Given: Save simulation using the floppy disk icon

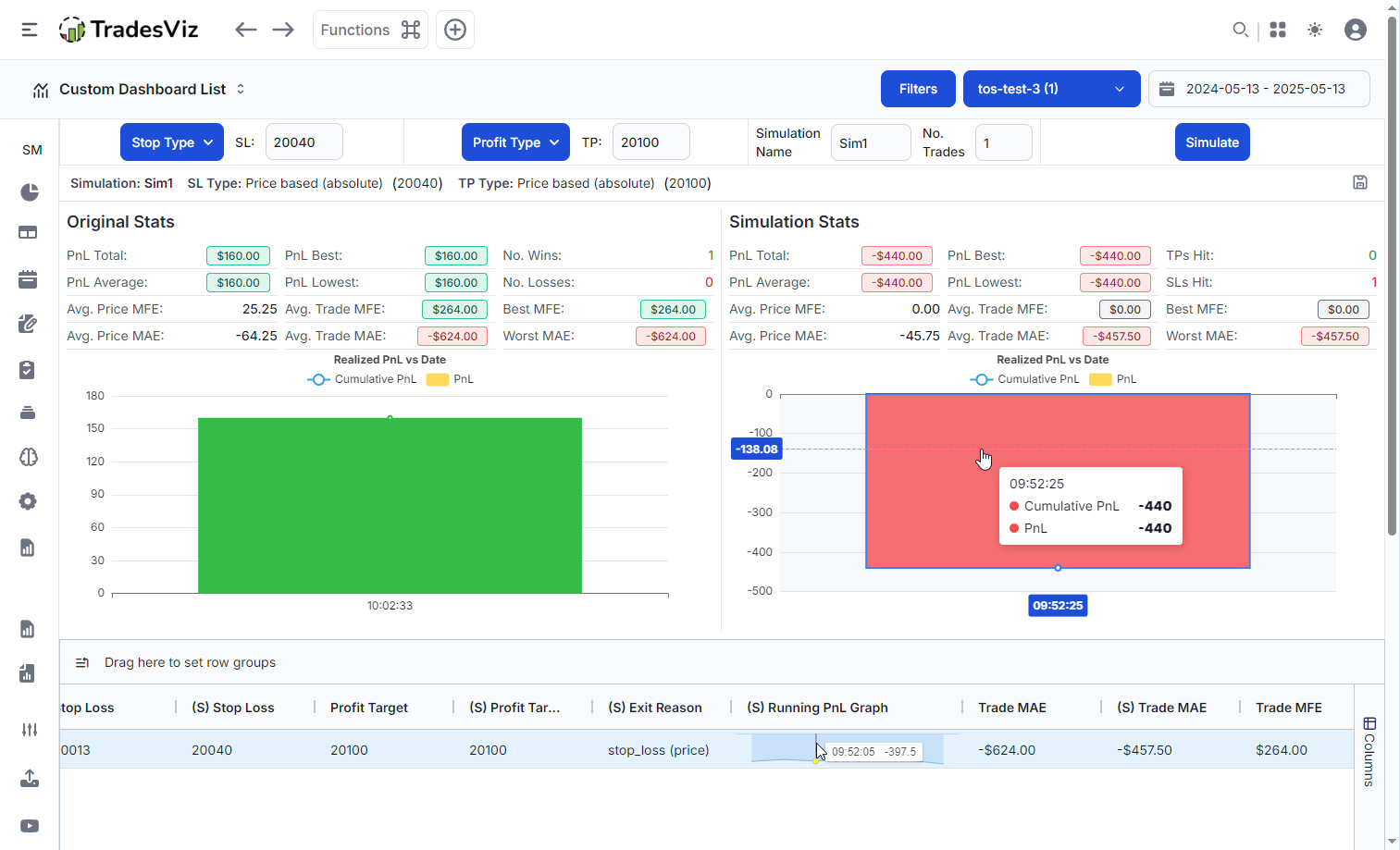Looking at the screenshot, I should coord(1359,182).
